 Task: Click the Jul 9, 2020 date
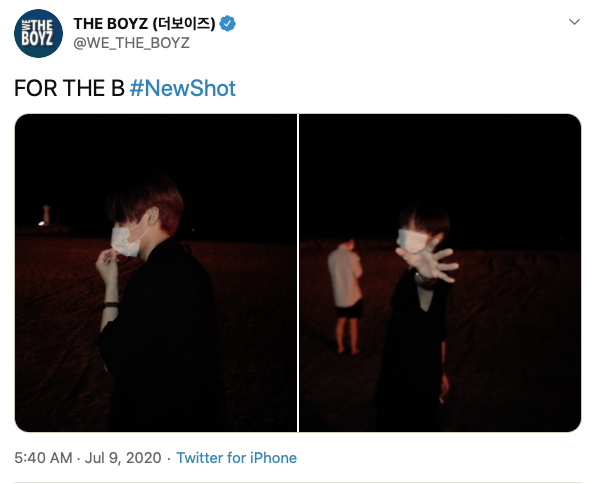coord(123,458)
